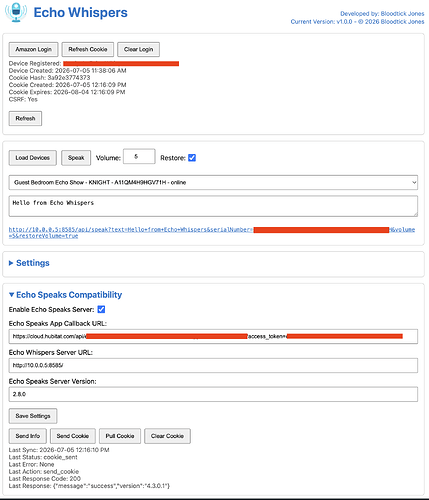Open the api/speak URL link
Viewport: 429px width, 500px height.
(212, 233)
